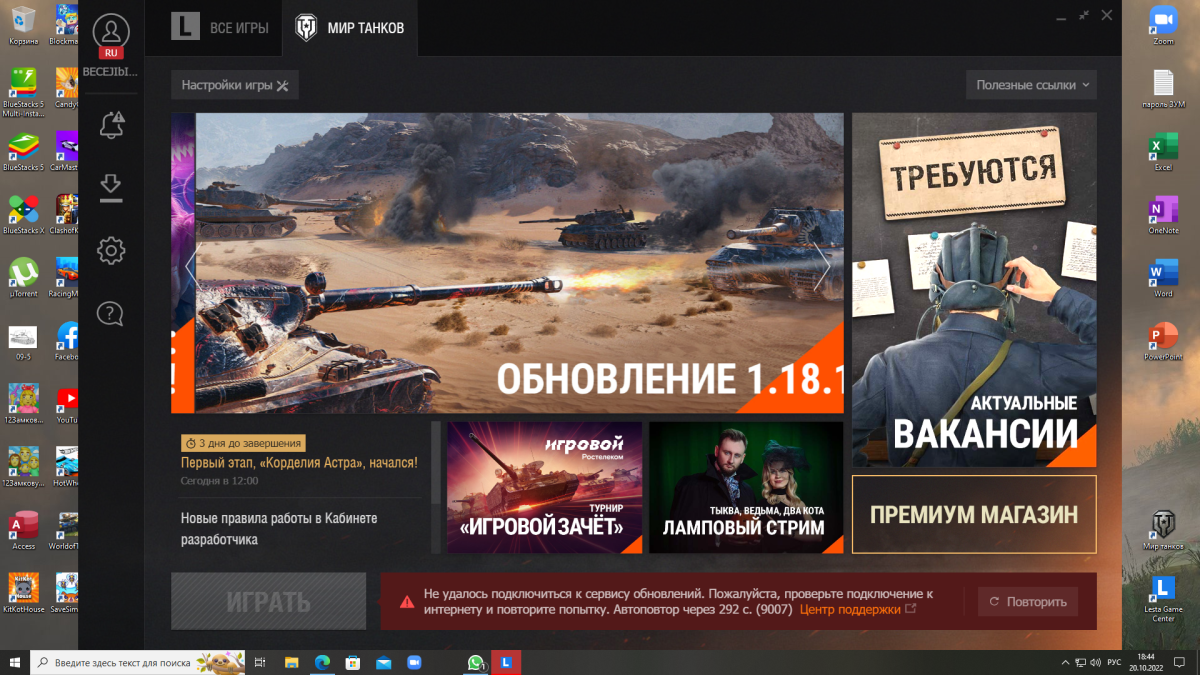Screen dimensions: 1200x675
Task: Open volume control in system tray
Action: 1098,662
